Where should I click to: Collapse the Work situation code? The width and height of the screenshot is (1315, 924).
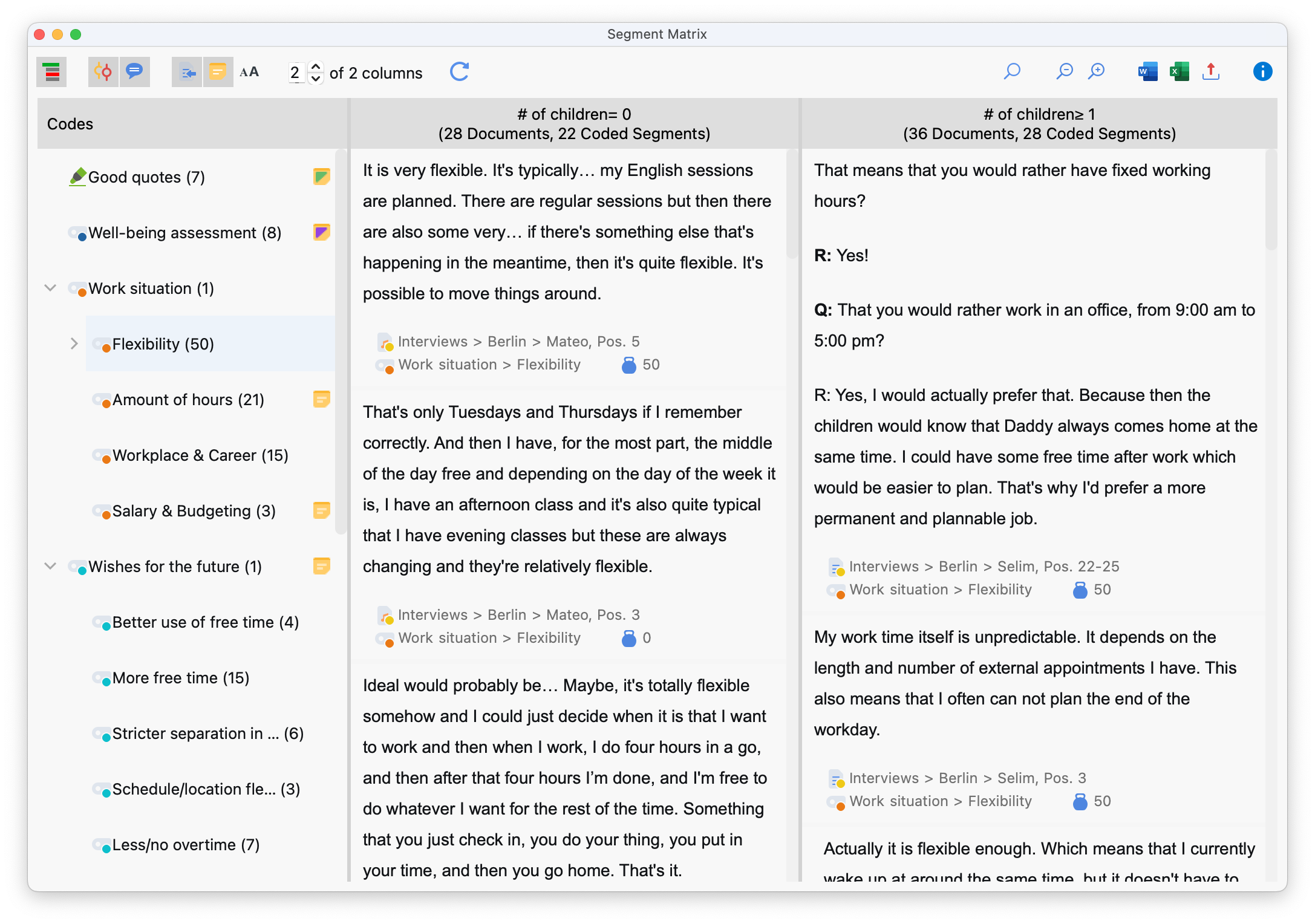[51, 288]
